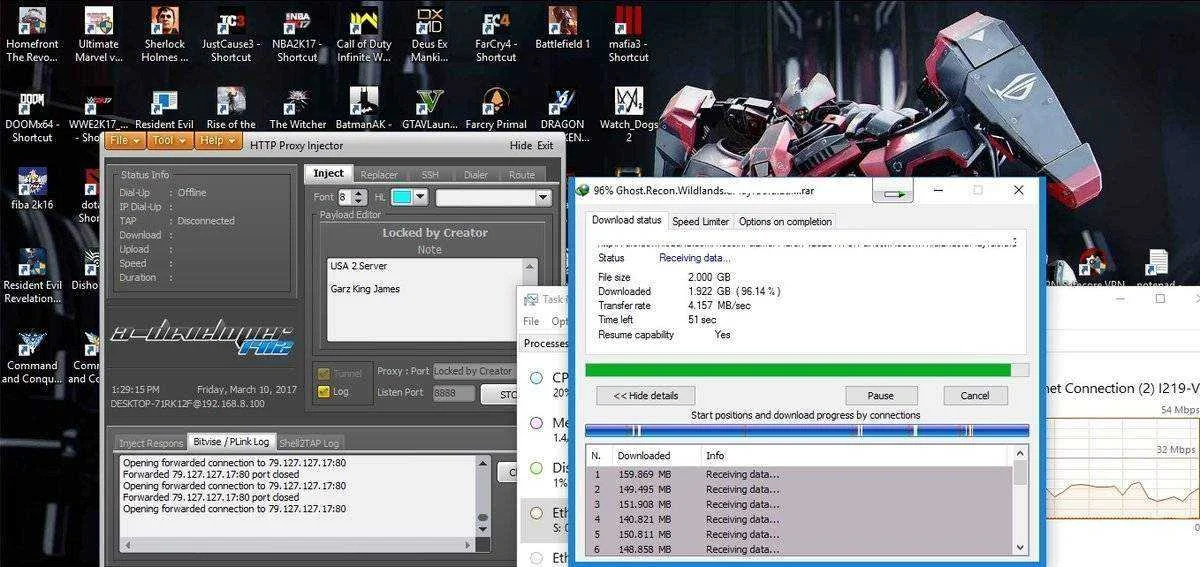The width and height of the screenshot is (1200, 567).
Task: Click Exit in HTTP Proxy Injector title bar
Action: point(545,145)
